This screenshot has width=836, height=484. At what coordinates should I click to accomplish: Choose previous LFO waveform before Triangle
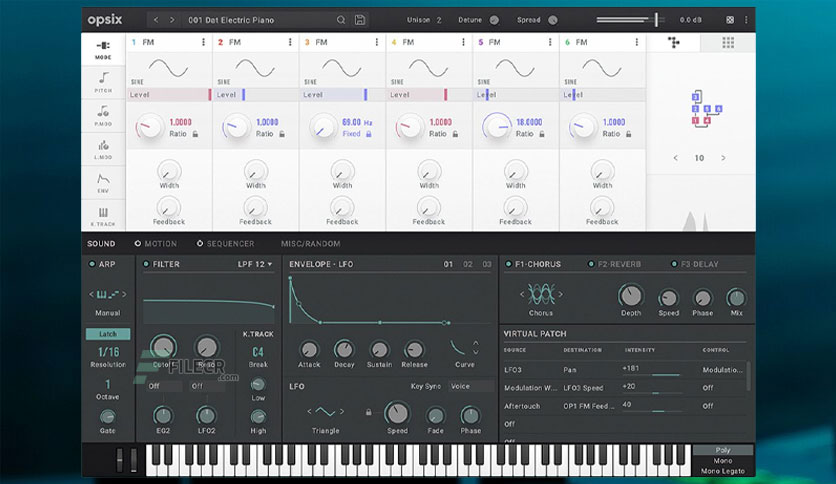coord(309,412)
